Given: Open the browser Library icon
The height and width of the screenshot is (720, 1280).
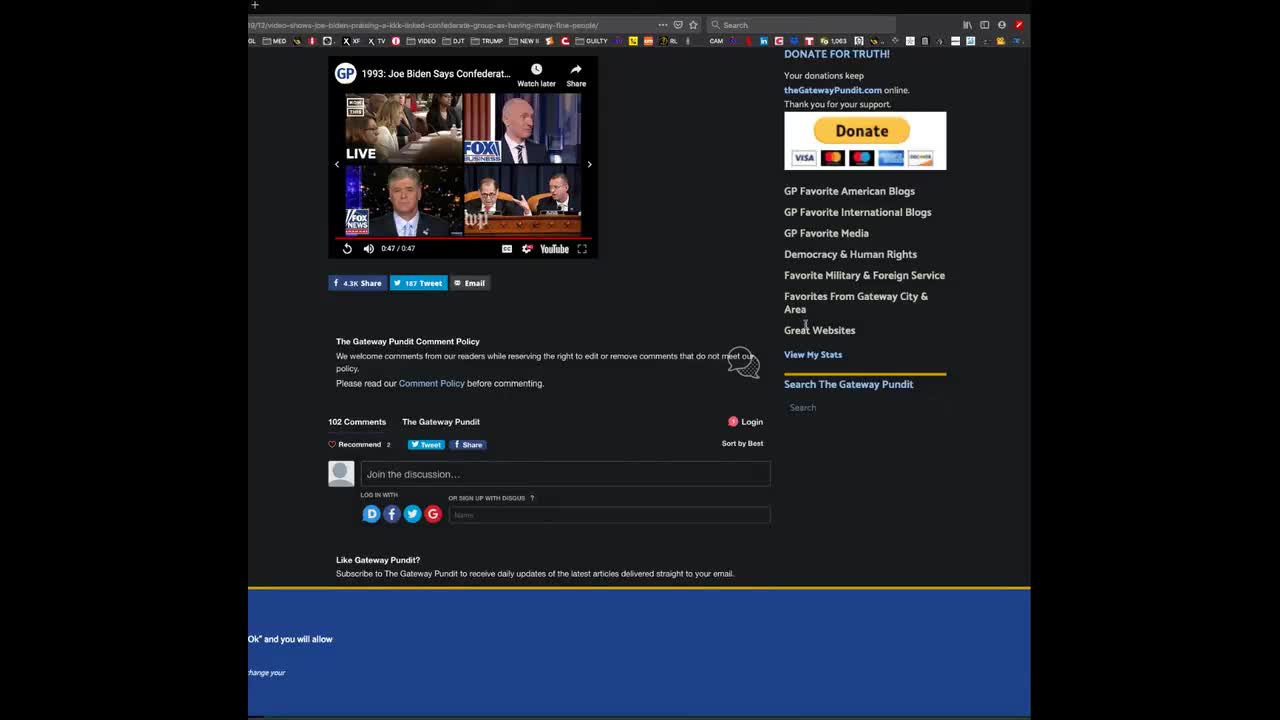Looking at the screenshot, I should tap(967, 25).
